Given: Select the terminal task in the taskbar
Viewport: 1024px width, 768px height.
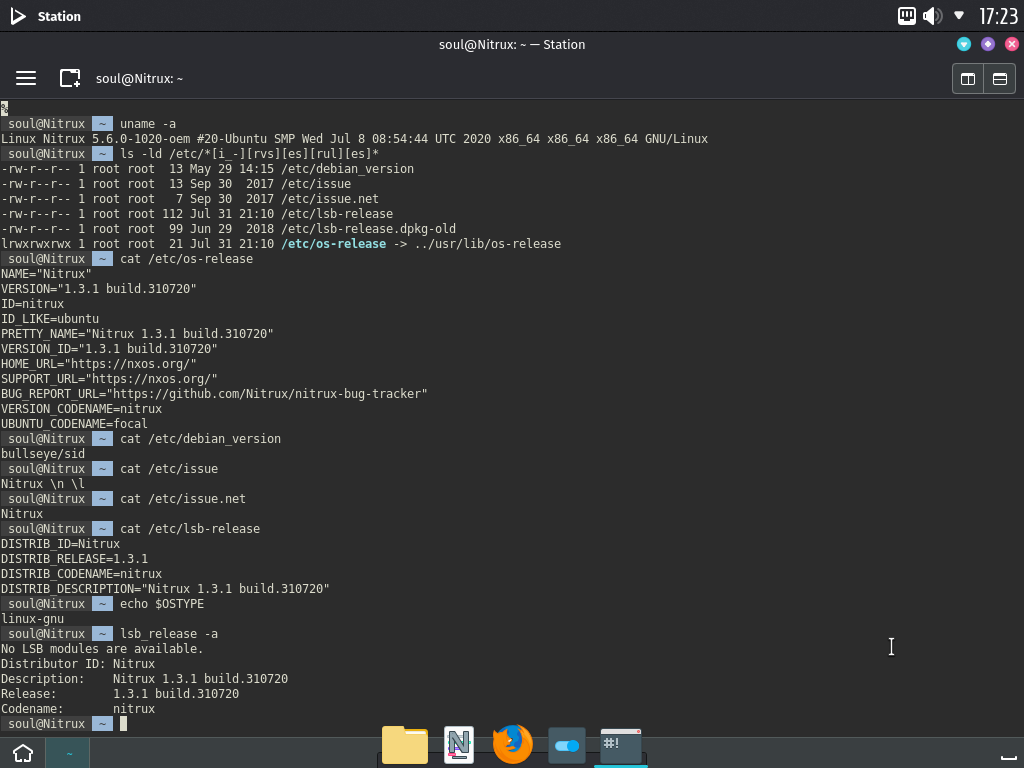Looking at the screenshot, I should [x=68, y=753].
